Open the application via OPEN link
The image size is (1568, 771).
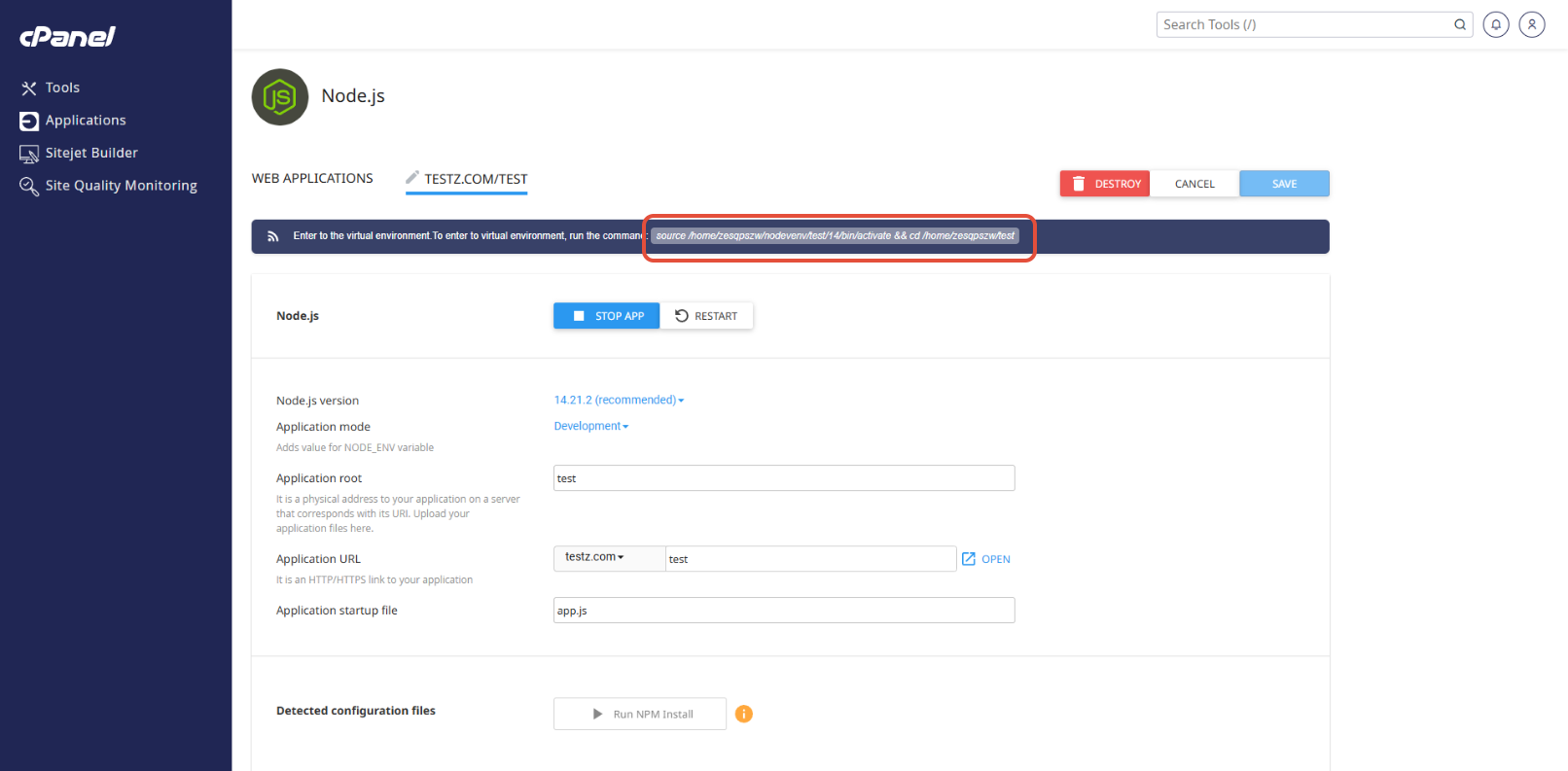996,559
